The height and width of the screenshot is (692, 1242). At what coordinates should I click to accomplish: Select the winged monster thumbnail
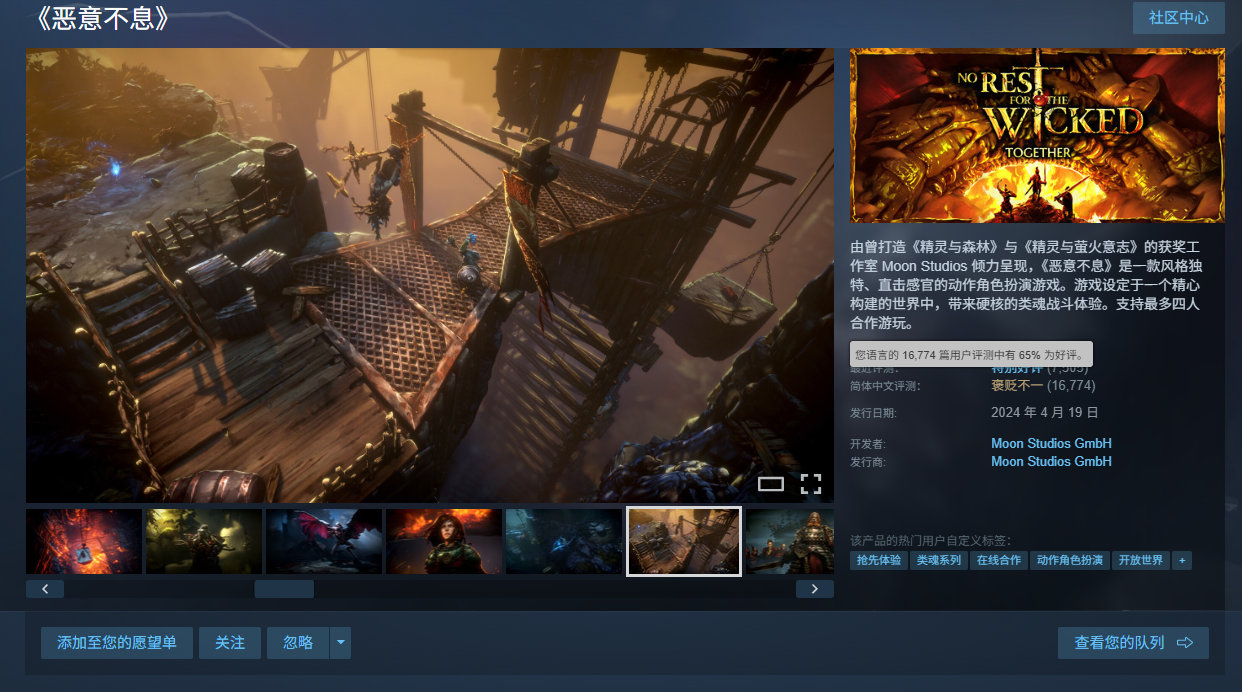point(324,541)
